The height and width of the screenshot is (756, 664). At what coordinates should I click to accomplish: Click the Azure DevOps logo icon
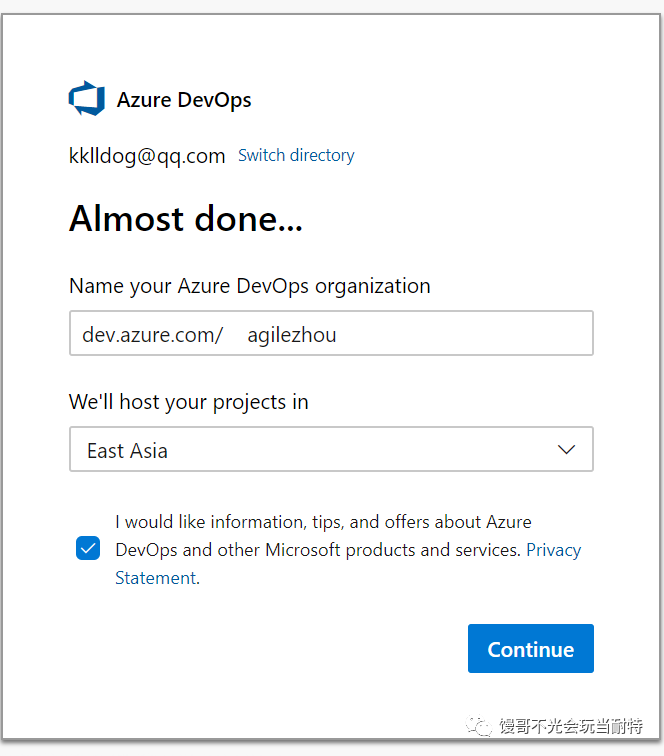(x=87, y=98)
